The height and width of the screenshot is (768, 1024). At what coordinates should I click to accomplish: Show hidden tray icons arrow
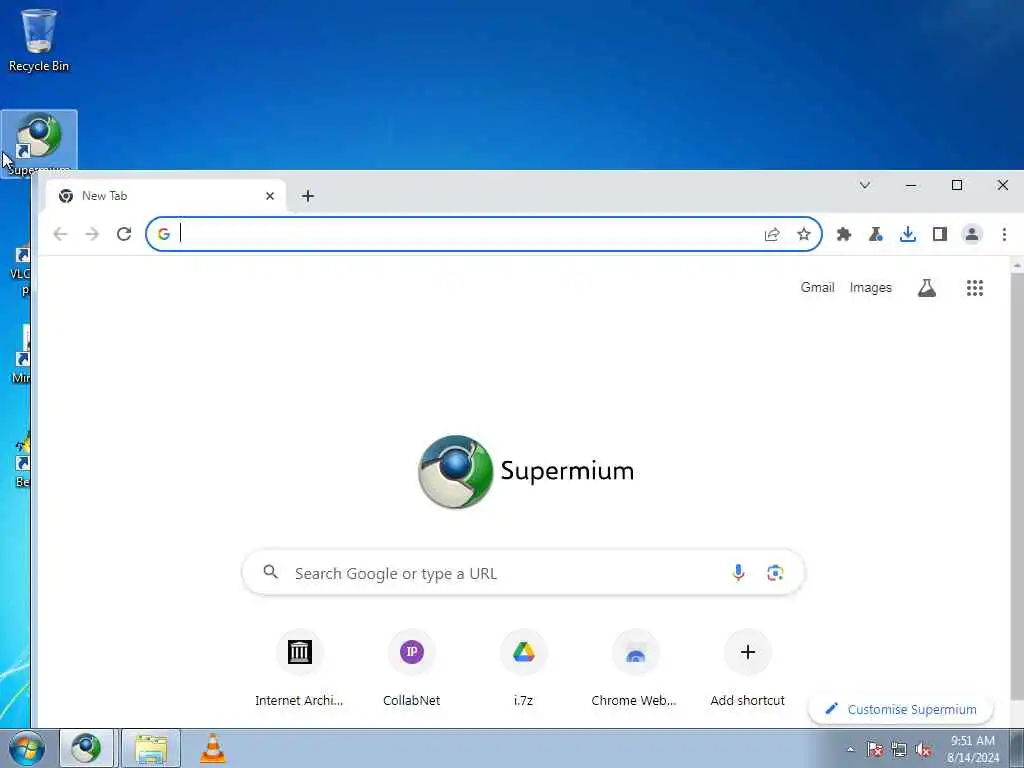[850, 750]
